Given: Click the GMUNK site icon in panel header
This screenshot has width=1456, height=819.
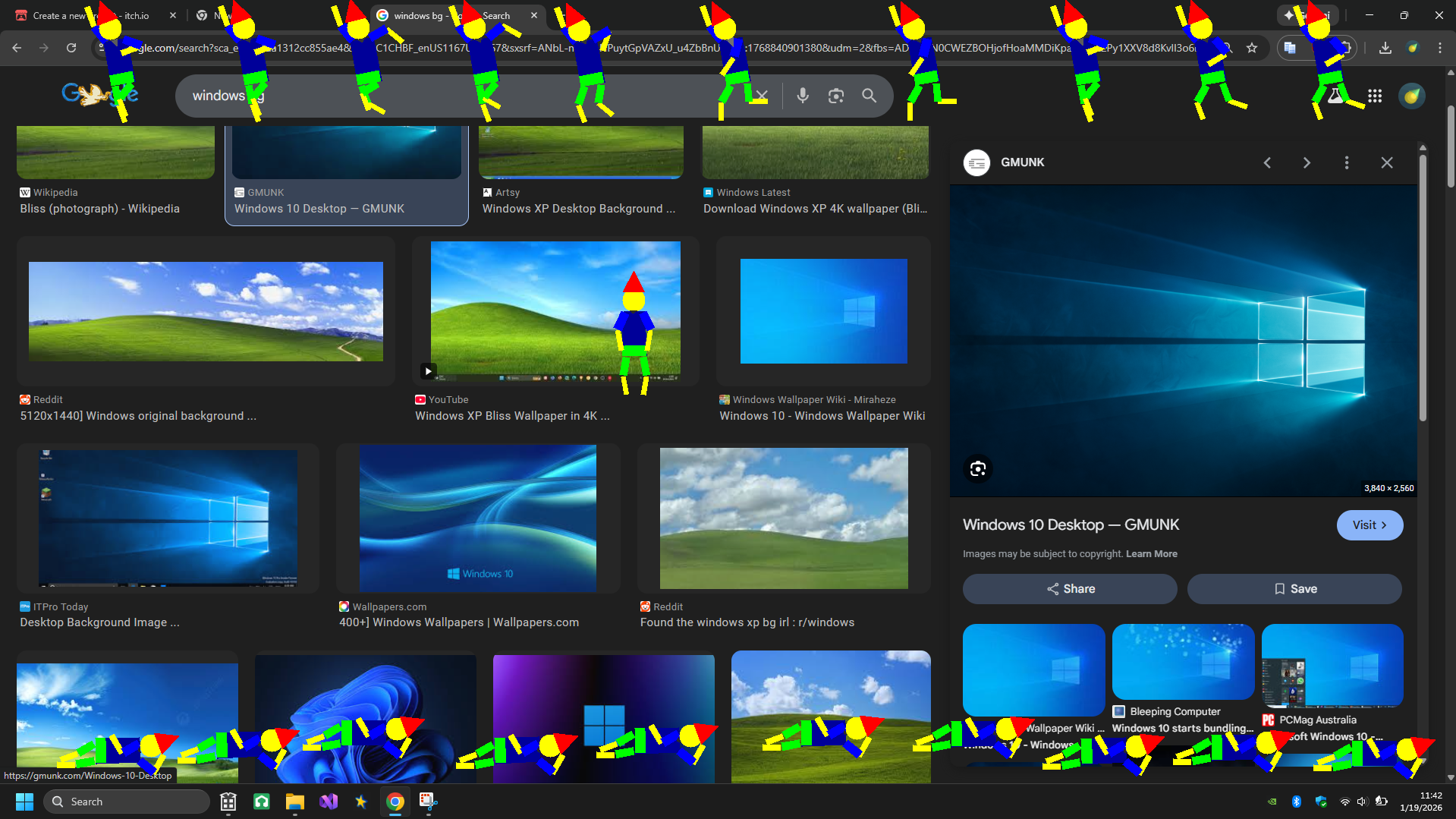Looking at the screenshot, I should coord(976,162).
